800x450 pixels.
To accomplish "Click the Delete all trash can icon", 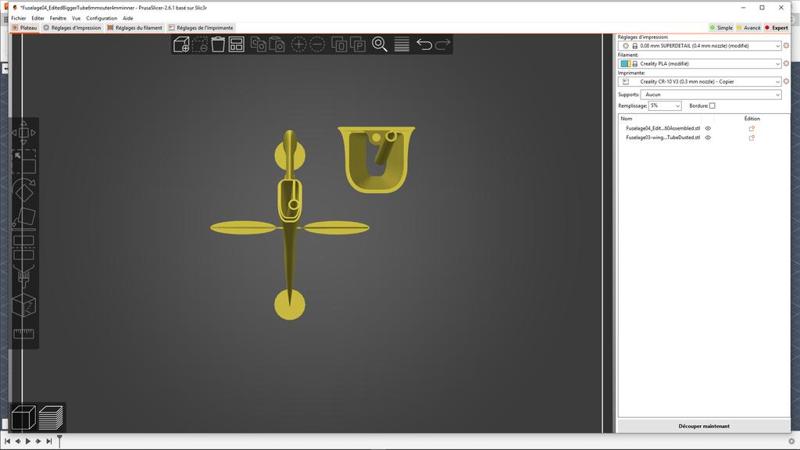I will (x=218, y=44).
